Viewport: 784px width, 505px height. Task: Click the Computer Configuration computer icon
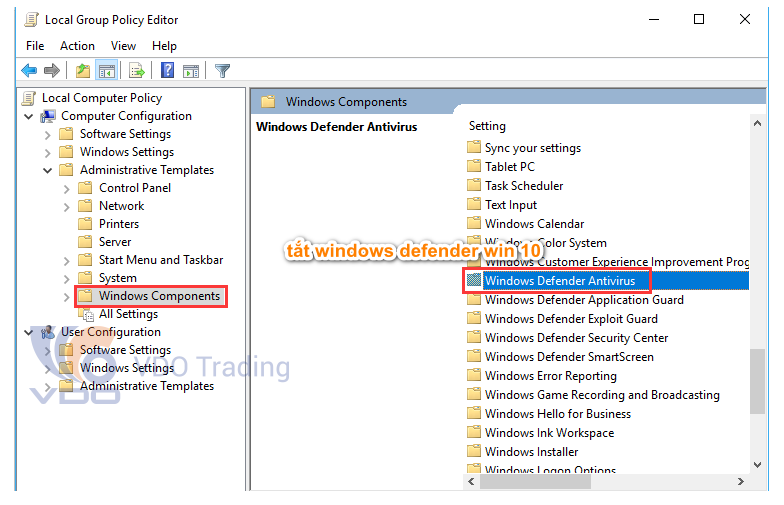click(x=48, y=116)
